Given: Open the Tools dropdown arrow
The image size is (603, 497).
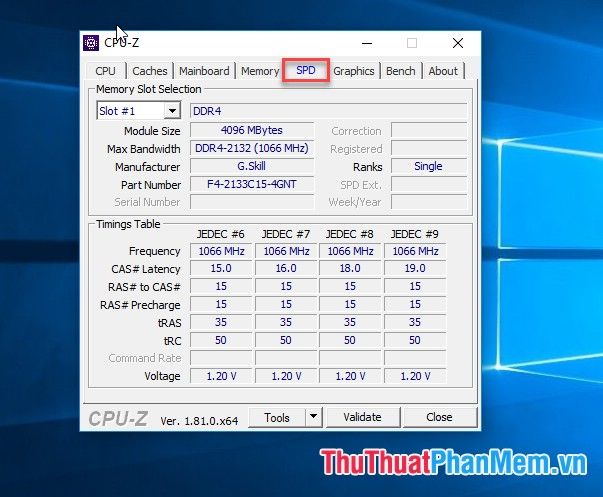Looking at the screenshot, I should (313, 417).
